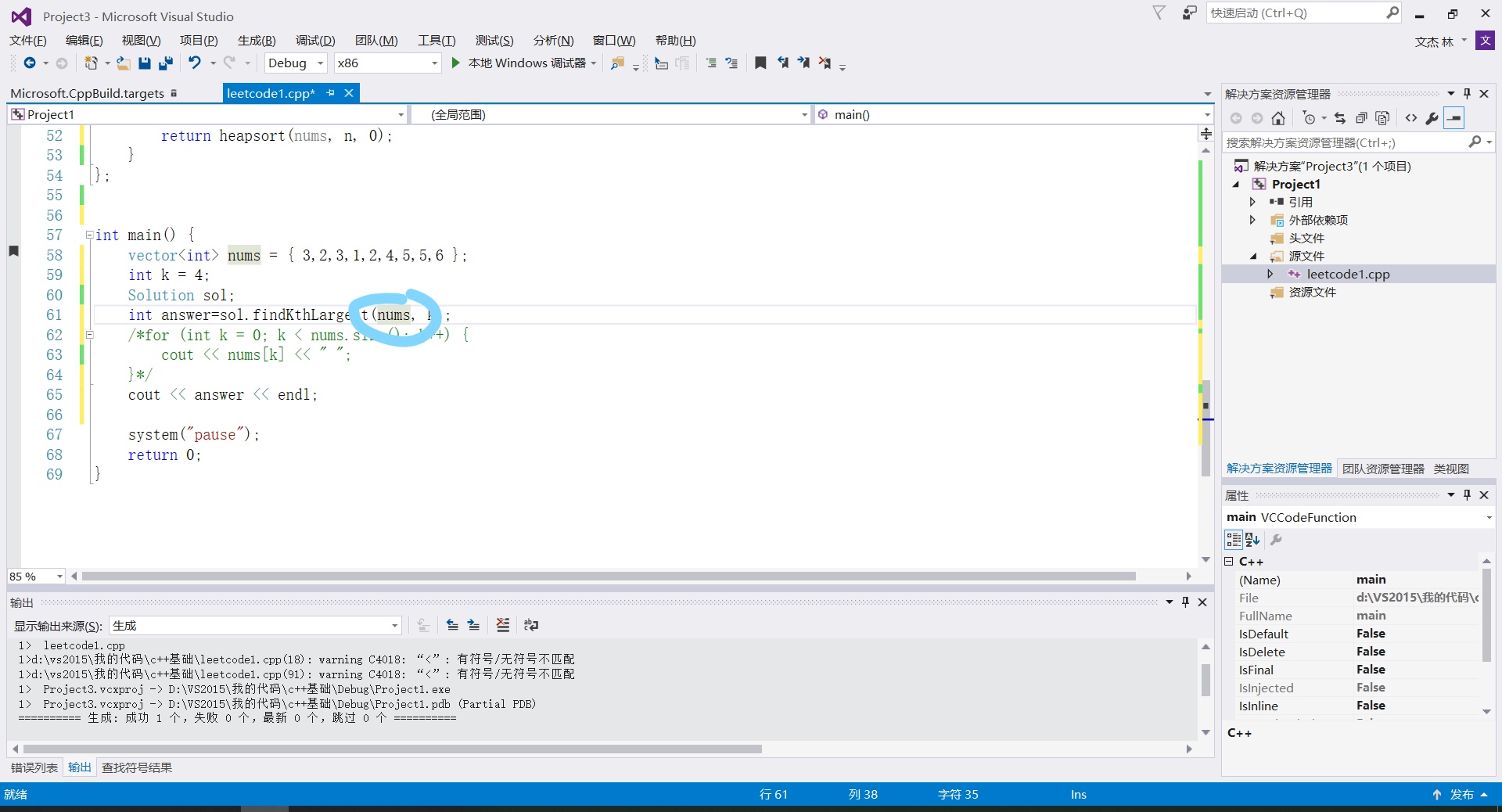Image resolution: width=1502 pixels, height=812 pixels.
Task: Open Properties via wrench icon in Solution Explorer
Action: click(1432, 118)
